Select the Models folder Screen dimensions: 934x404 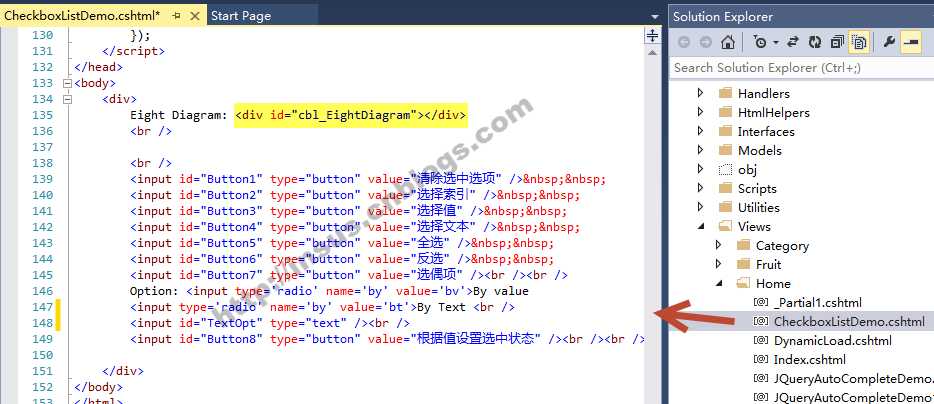tap(759, 151)
